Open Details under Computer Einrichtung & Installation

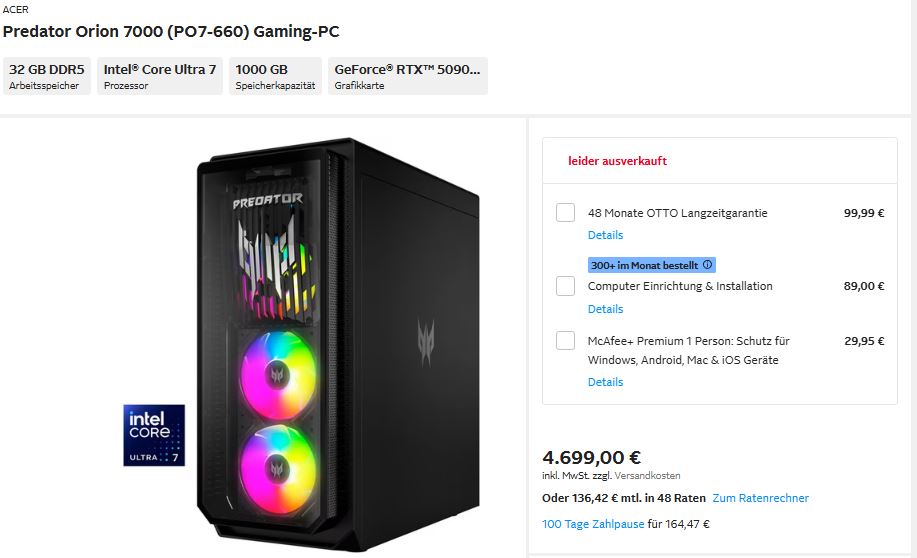605,309
